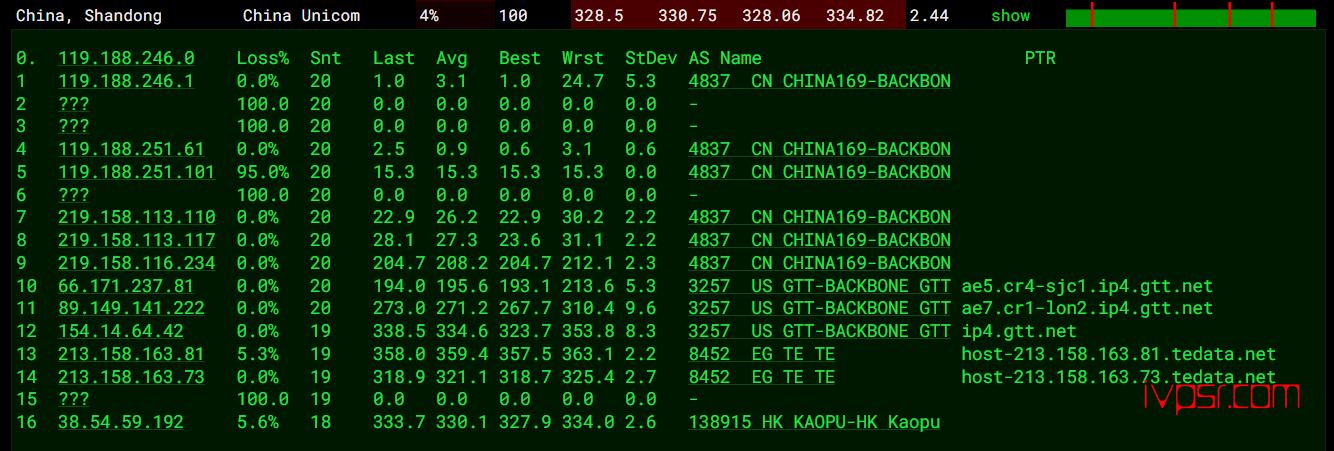Viewport: 1334px width, 451px height.
Task: Open AS 3257 GTT link on hop 10
Action: pos(819,286)
